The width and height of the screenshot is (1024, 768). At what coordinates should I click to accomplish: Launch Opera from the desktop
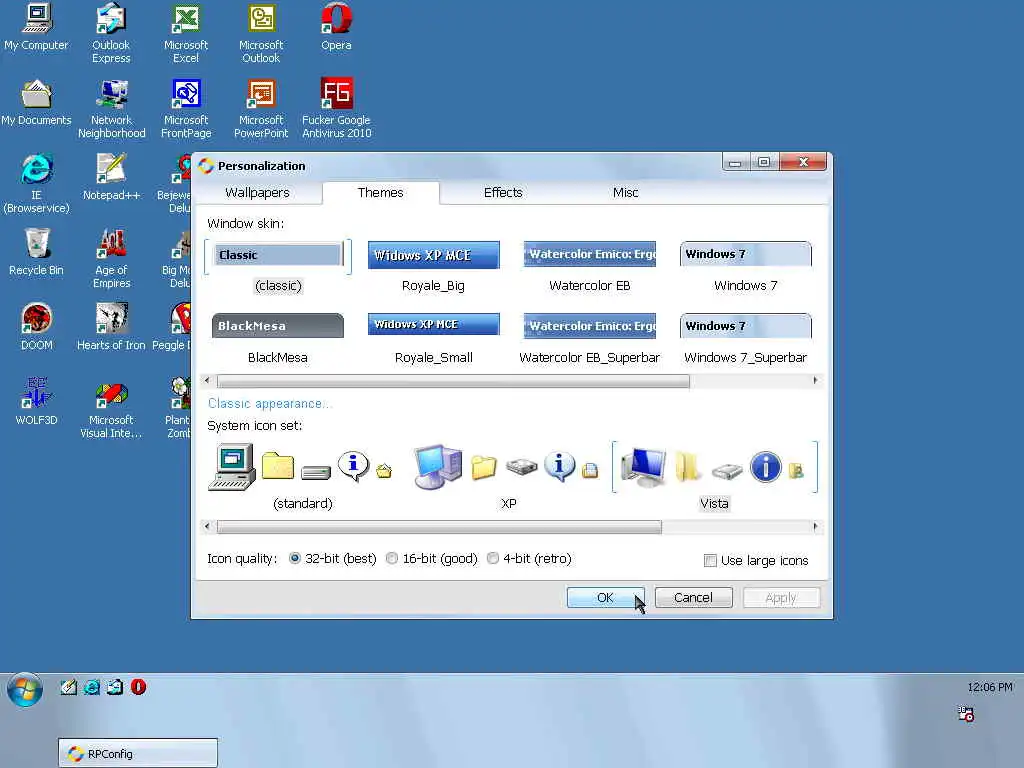336,27
